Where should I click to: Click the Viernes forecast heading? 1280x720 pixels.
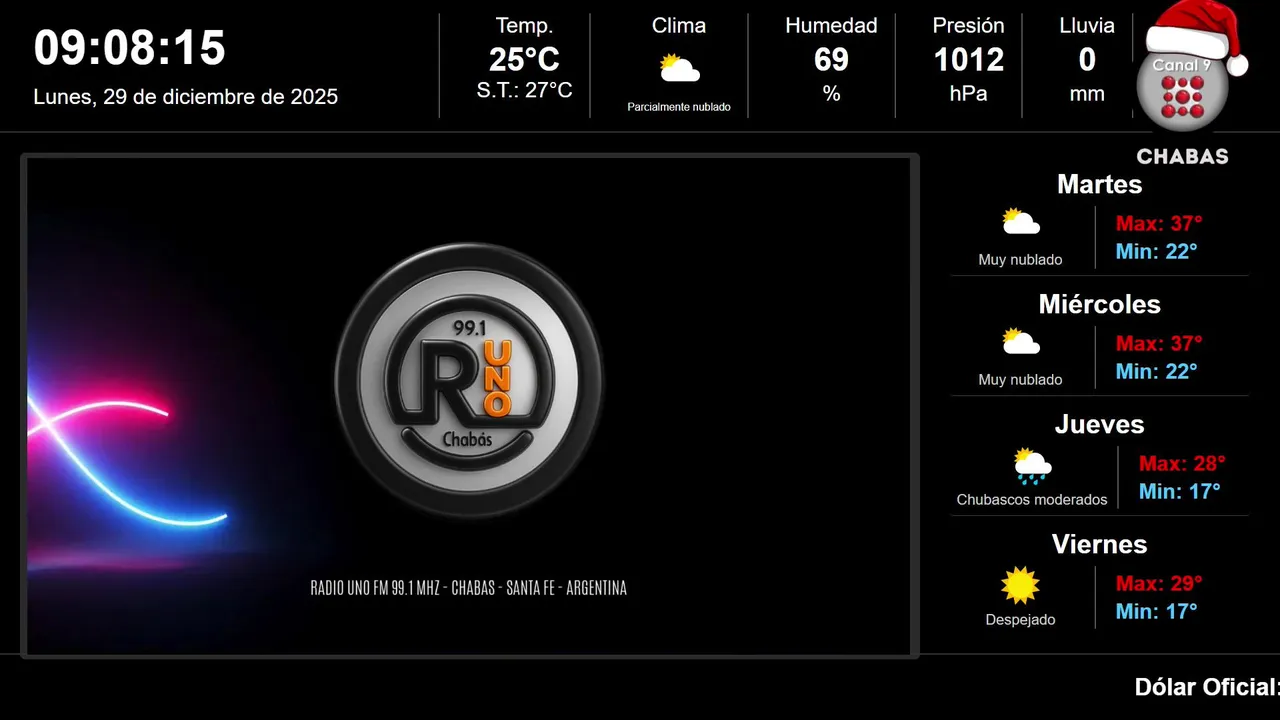tap(1099, 544)
